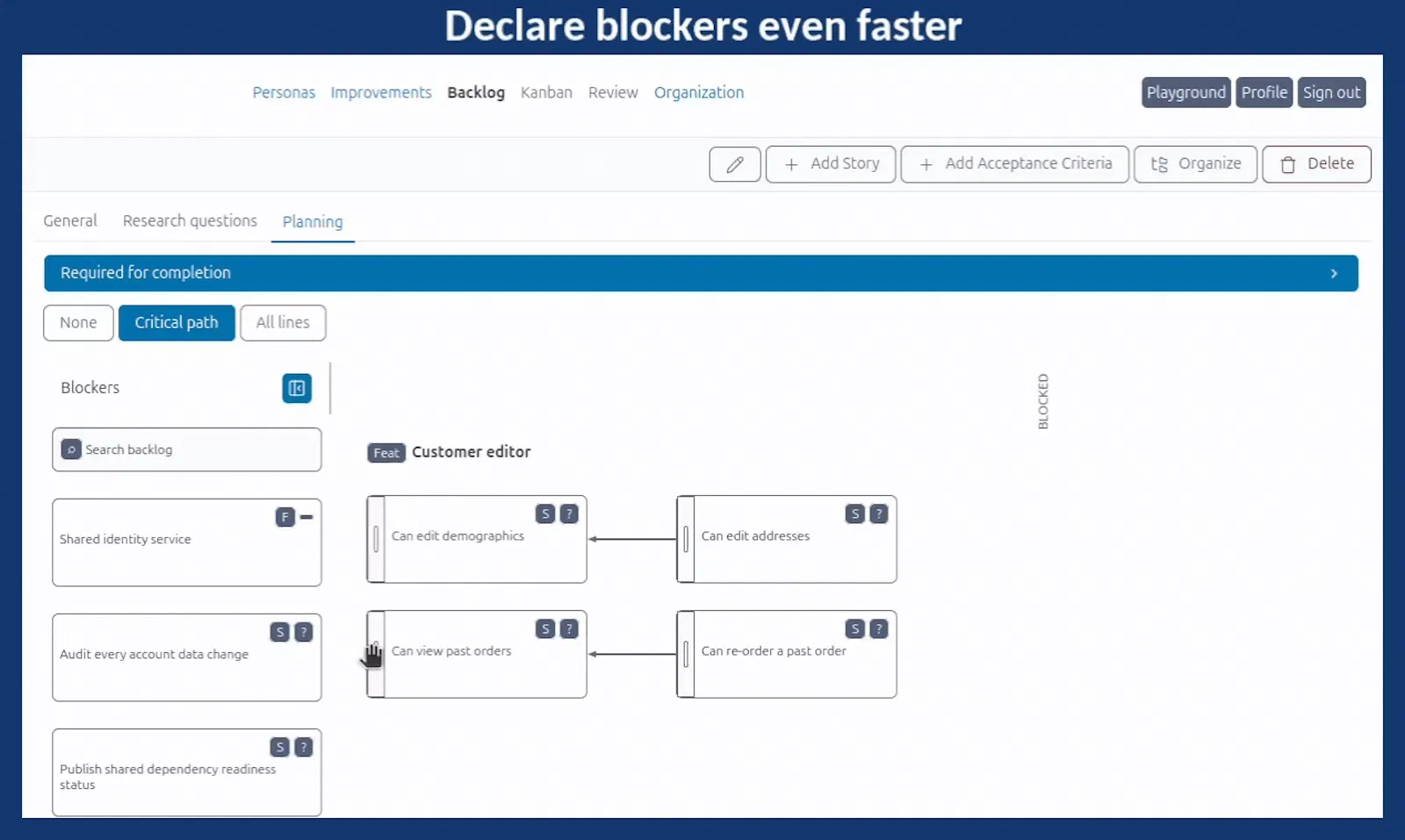Click S badge on Can edit addresses
The height and width of the screenshot is (840, 1405).
click(x=855, y=513)
